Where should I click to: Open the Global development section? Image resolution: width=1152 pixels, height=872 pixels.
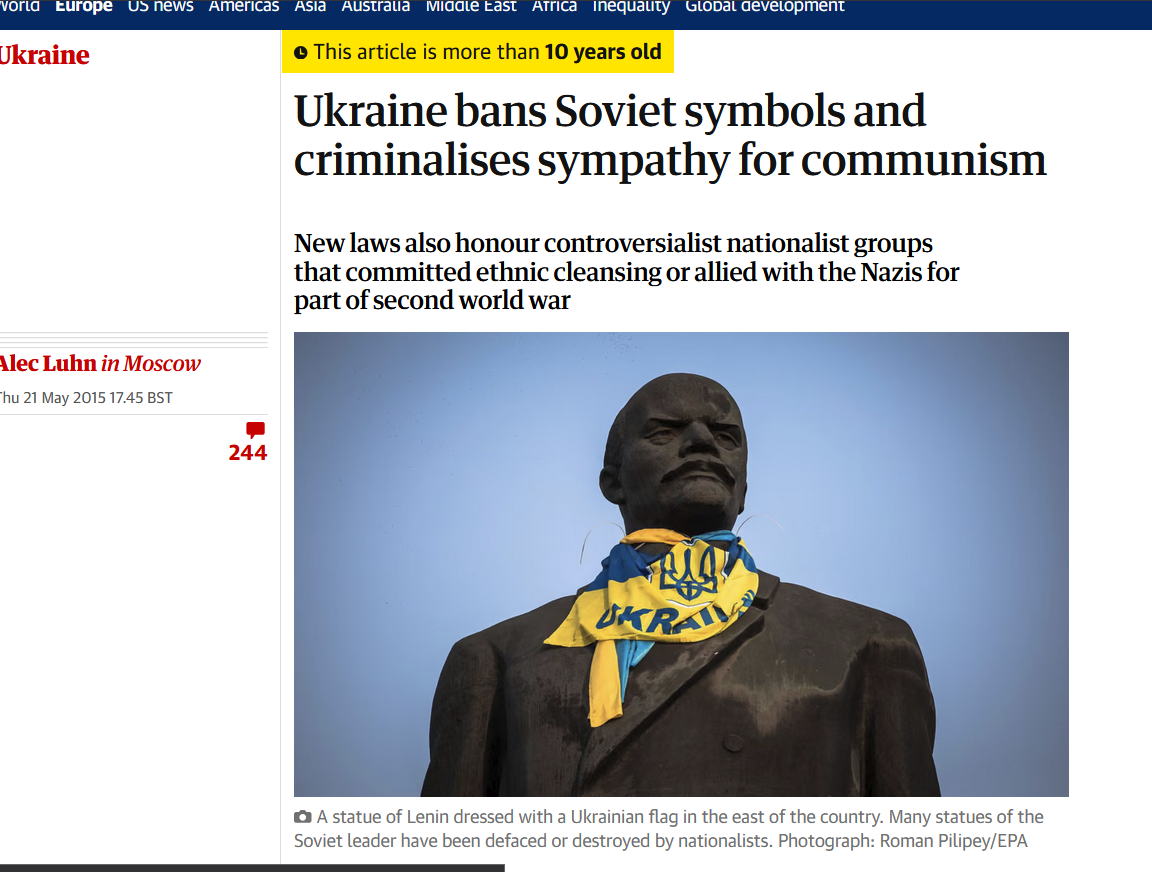[765, 7]
